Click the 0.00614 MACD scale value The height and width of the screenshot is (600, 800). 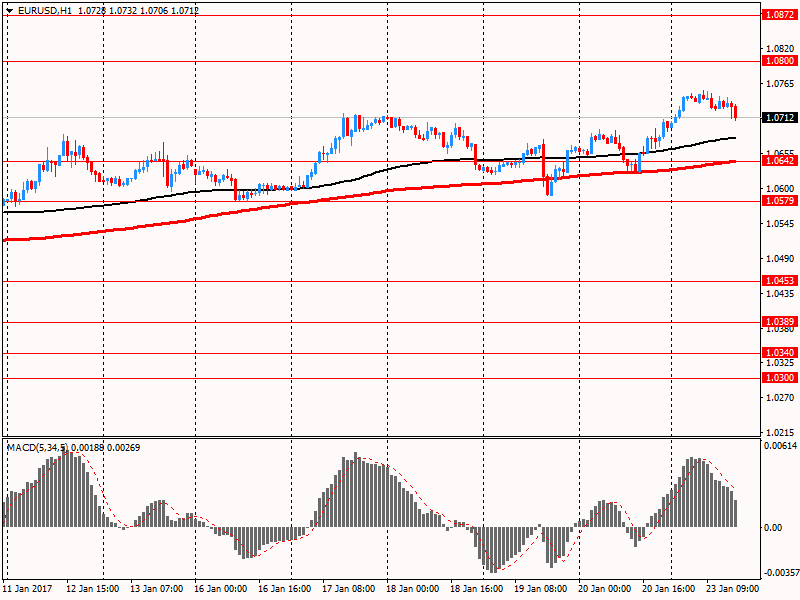point(781,446)
